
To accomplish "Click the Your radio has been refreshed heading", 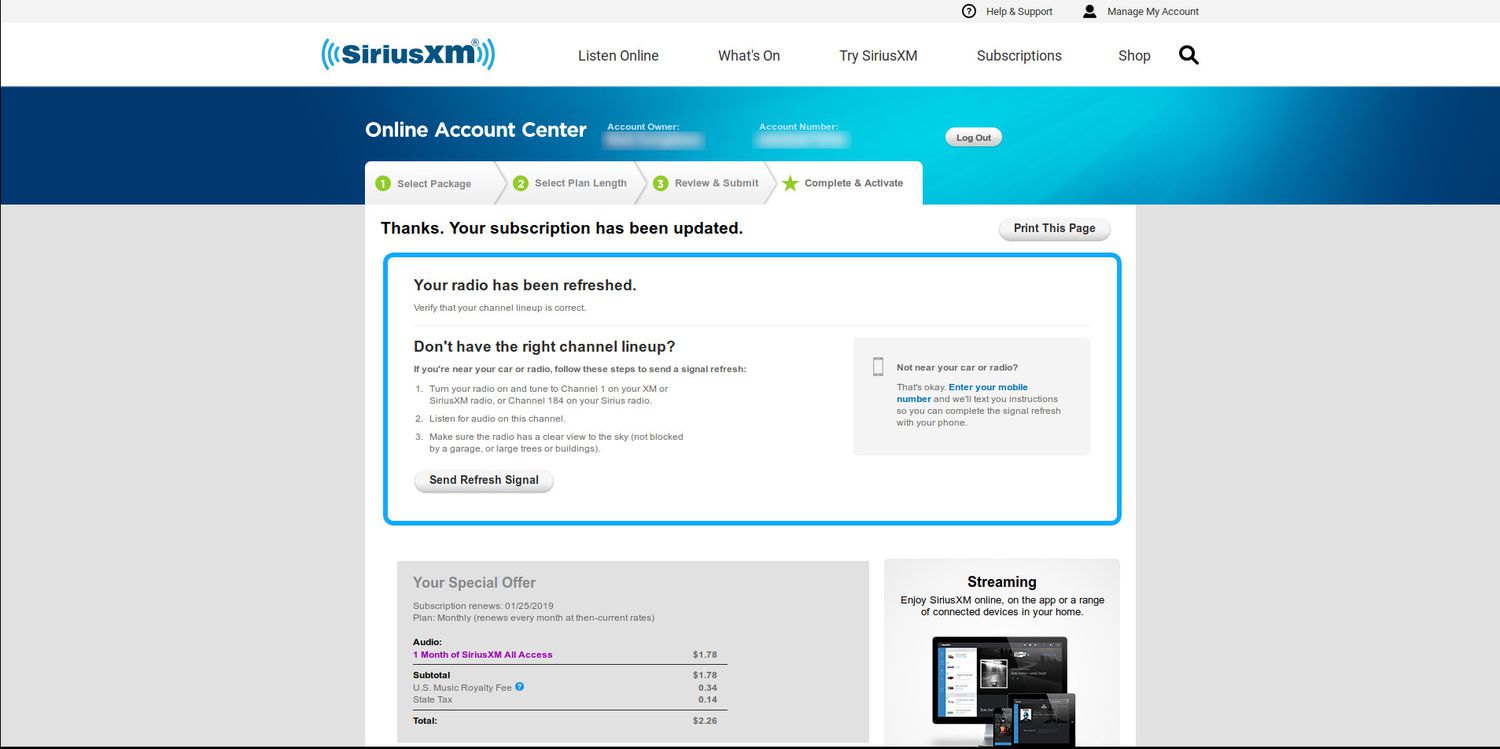I will click(x=525, y=286).
